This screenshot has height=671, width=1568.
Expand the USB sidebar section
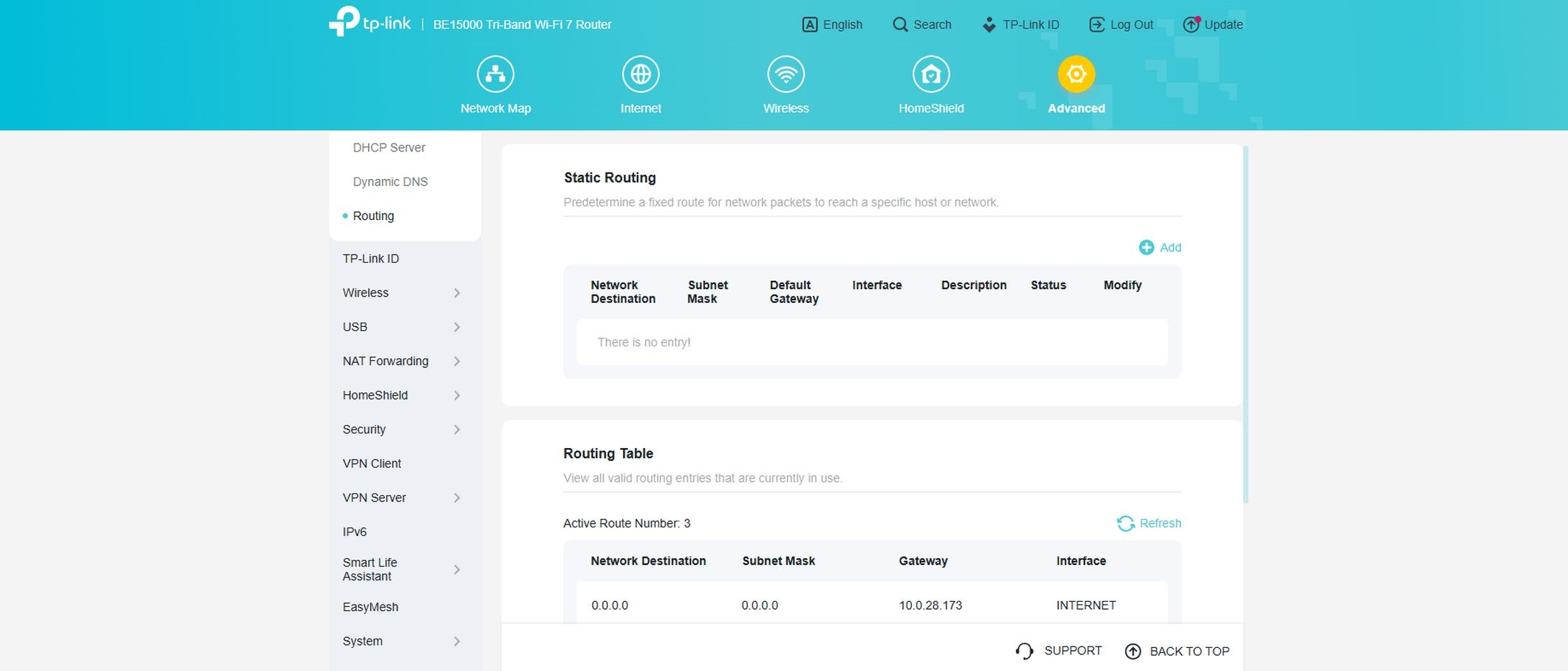click(x=401, y=327)
